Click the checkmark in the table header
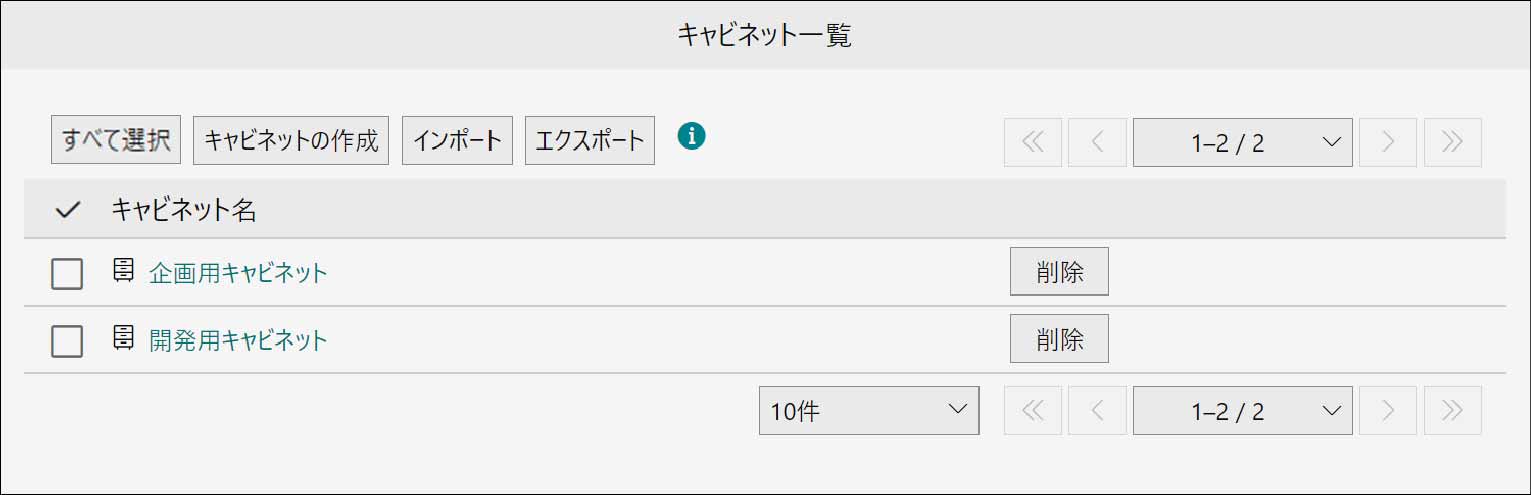The height and width of the screenshot is (495, 1531). point(67,210)
